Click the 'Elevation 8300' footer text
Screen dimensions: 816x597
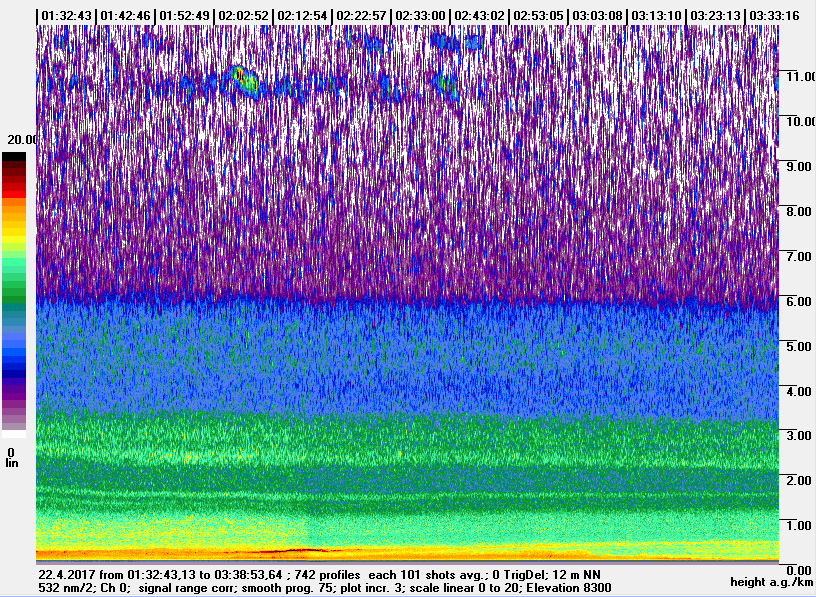569,588
